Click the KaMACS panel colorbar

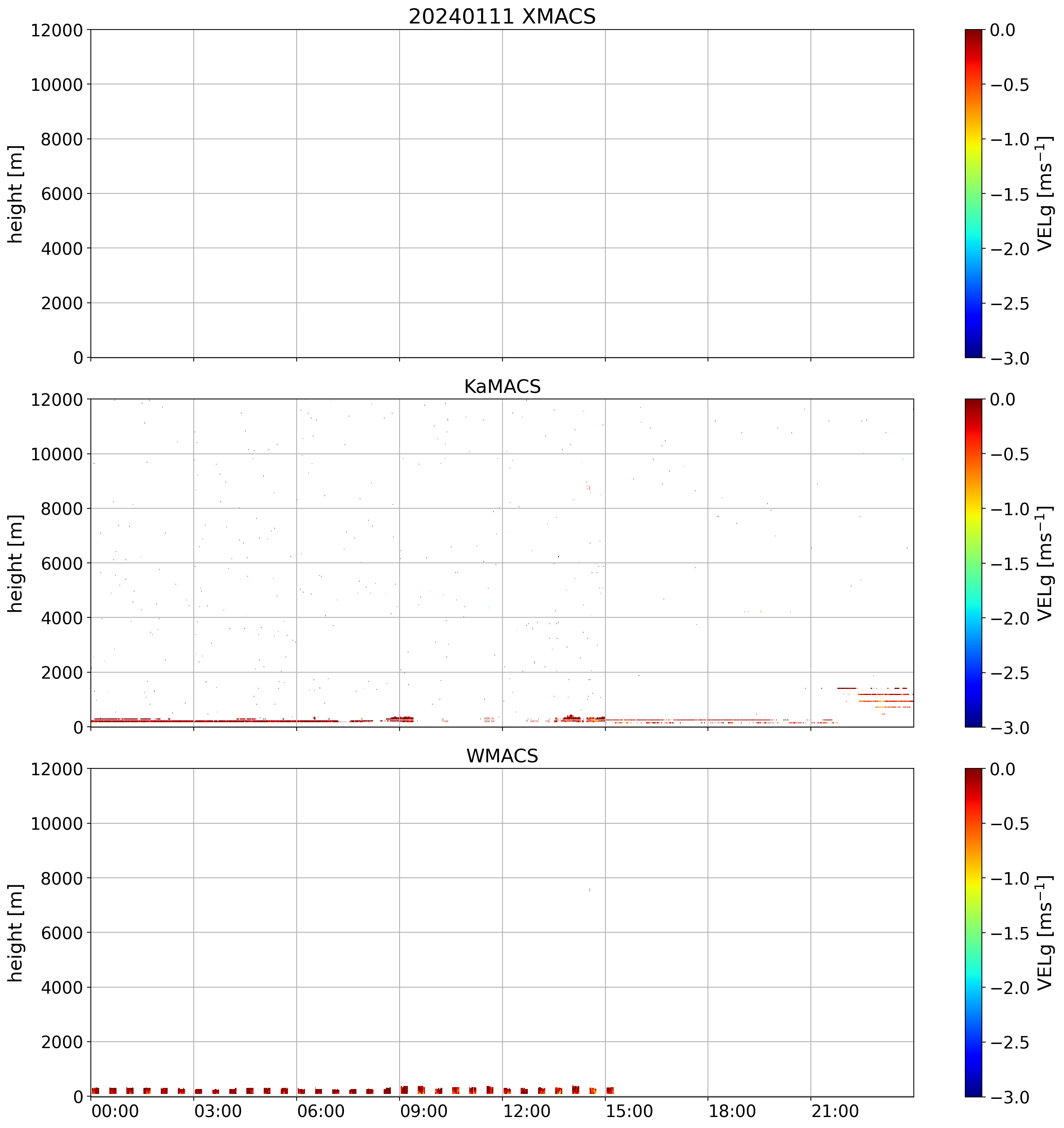click(x=973, y=563)
